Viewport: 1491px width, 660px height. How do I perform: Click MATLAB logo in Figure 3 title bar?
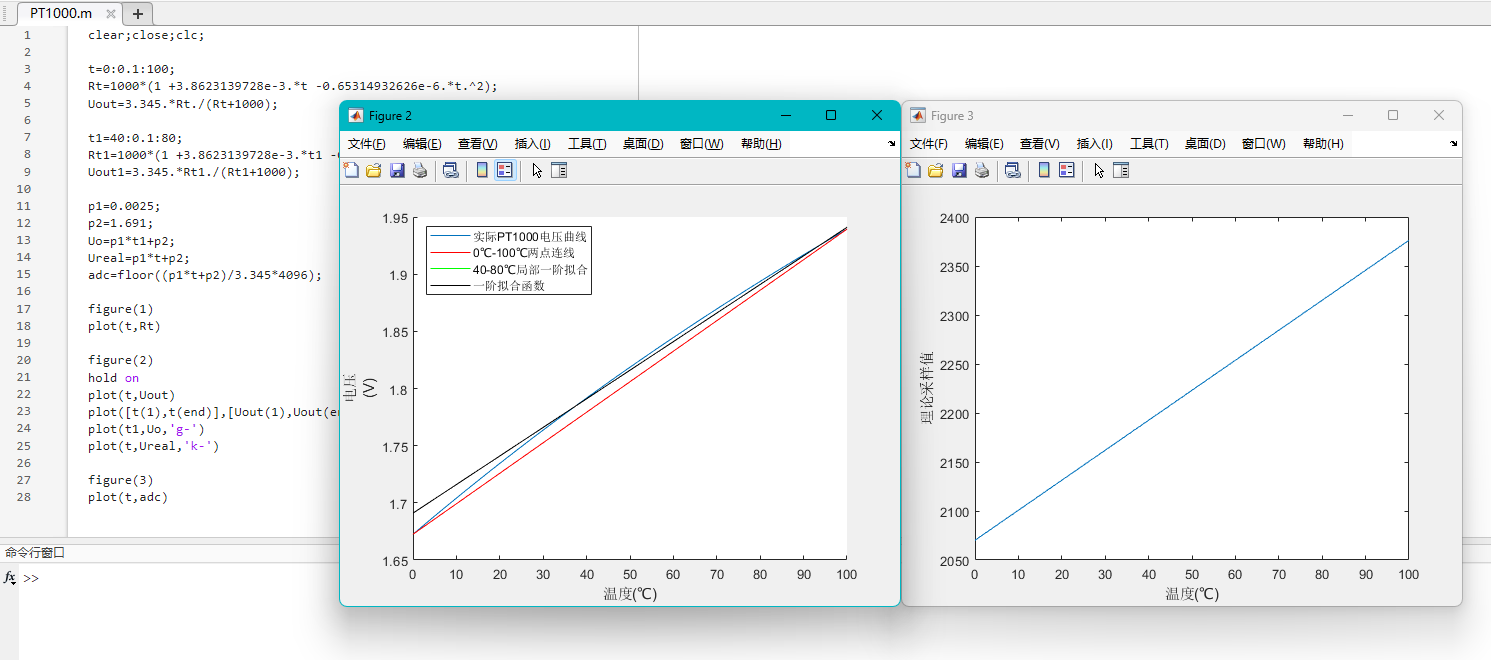[x=917, y=116]
